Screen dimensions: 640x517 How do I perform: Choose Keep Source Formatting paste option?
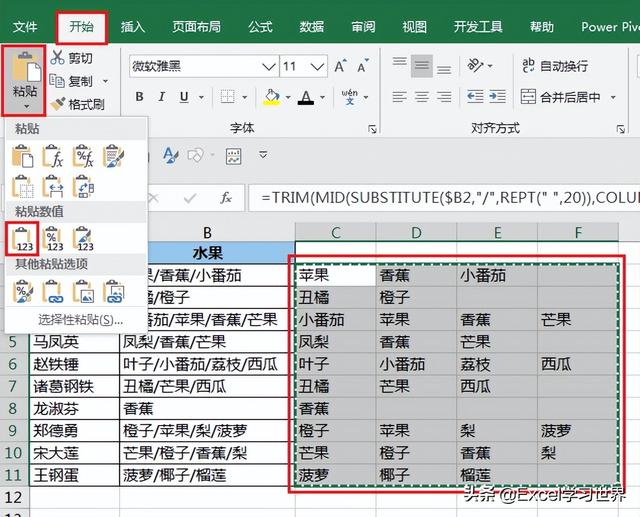pyautogui.click(x=113, y=156)
